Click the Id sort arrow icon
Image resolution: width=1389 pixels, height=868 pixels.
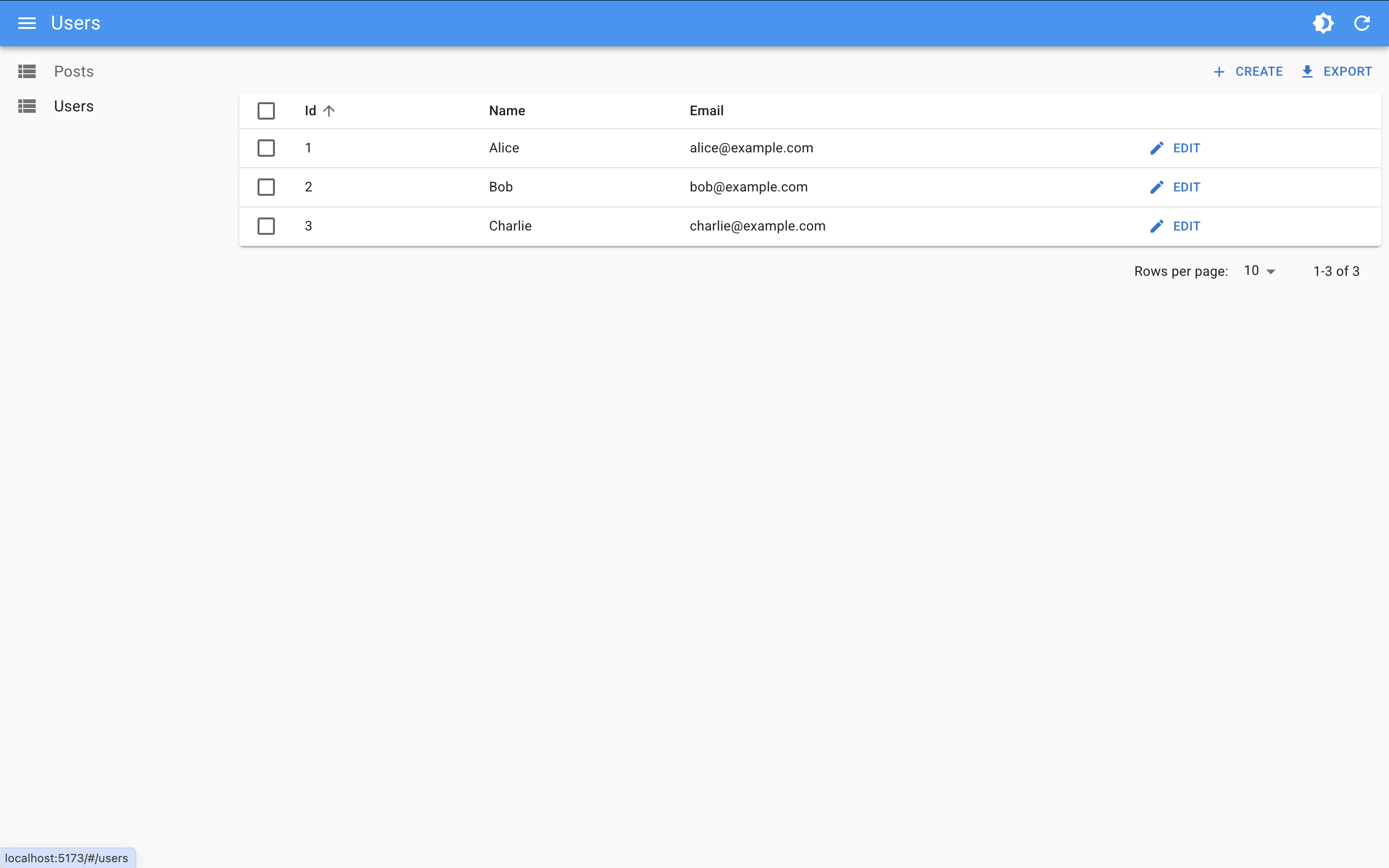(x=329, y=111)
